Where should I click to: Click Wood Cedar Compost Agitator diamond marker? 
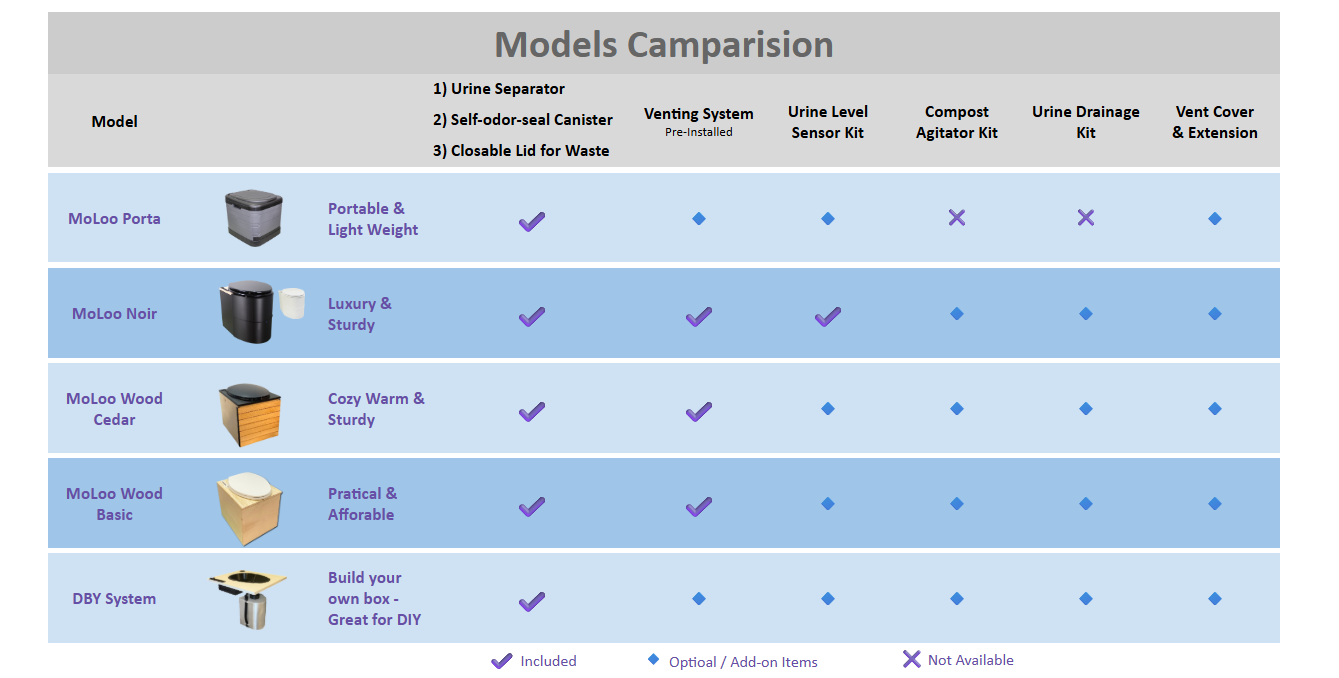pyautogui.click(x=957, y=409)
